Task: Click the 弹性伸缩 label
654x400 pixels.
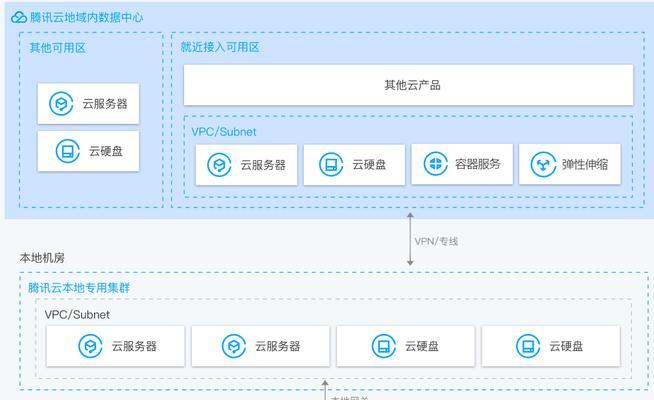Action: (x=585, y=164)
